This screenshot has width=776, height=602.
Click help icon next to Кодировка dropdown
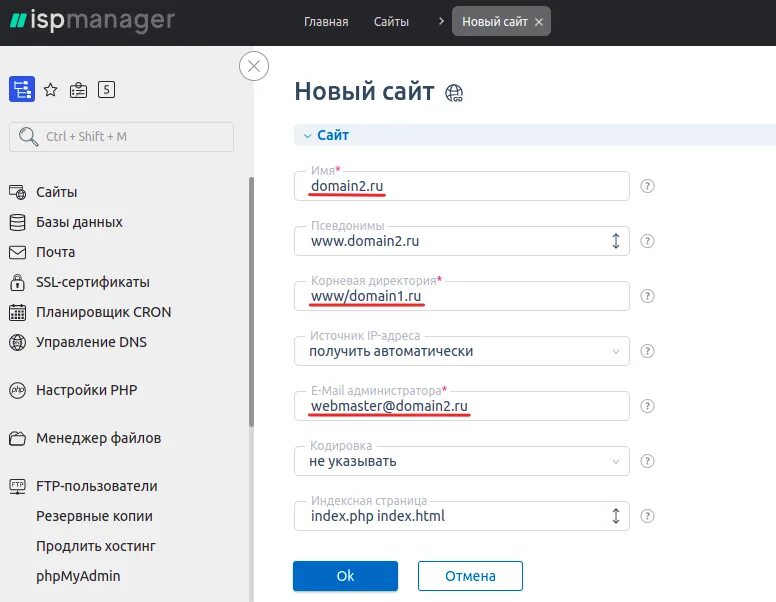[x=648, y=461]
